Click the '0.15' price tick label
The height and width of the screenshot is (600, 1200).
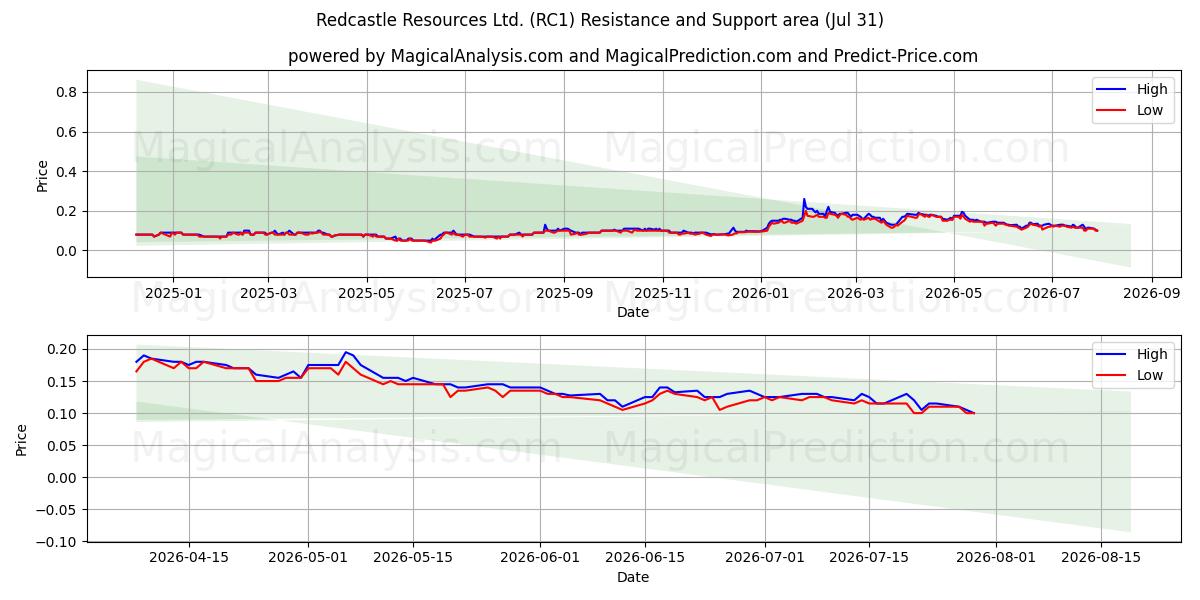point(65,382)
